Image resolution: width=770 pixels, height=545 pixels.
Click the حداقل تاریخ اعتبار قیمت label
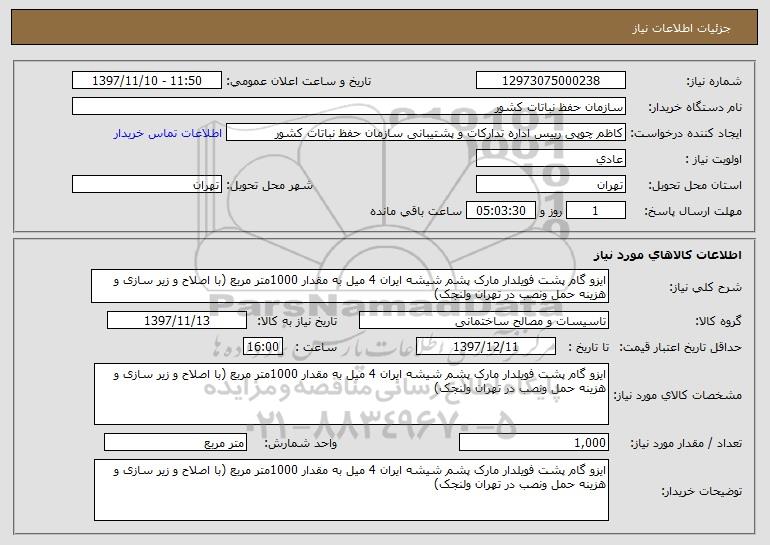(680, 348)
